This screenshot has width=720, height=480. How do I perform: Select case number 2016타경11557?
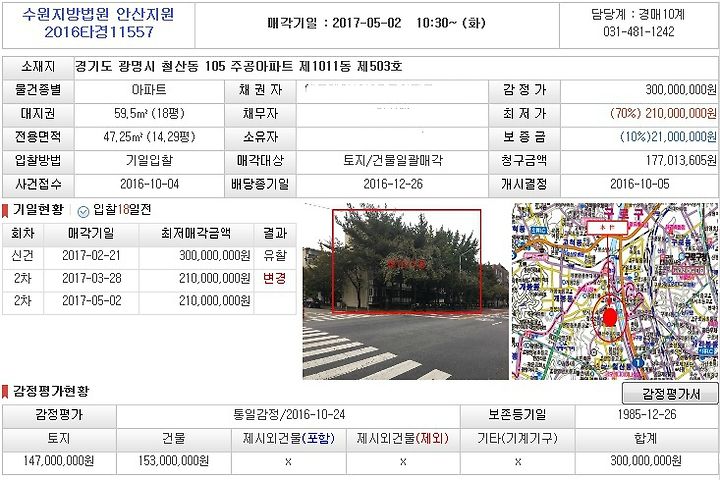[x=99, y=32]
